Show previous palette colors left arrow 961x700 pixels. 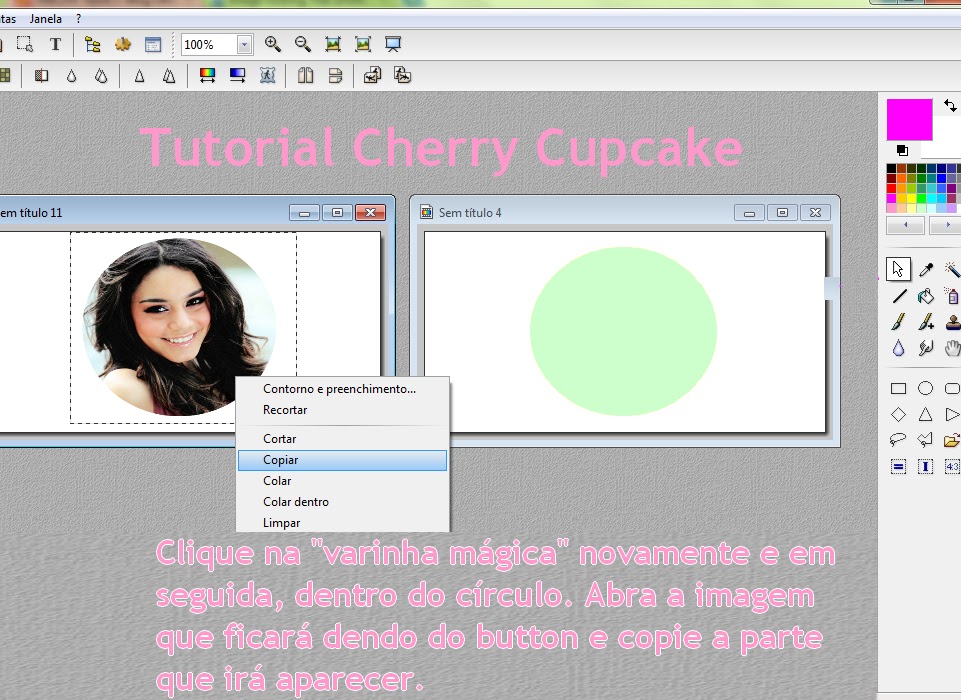pyautogui.click(x=905, y=225)
